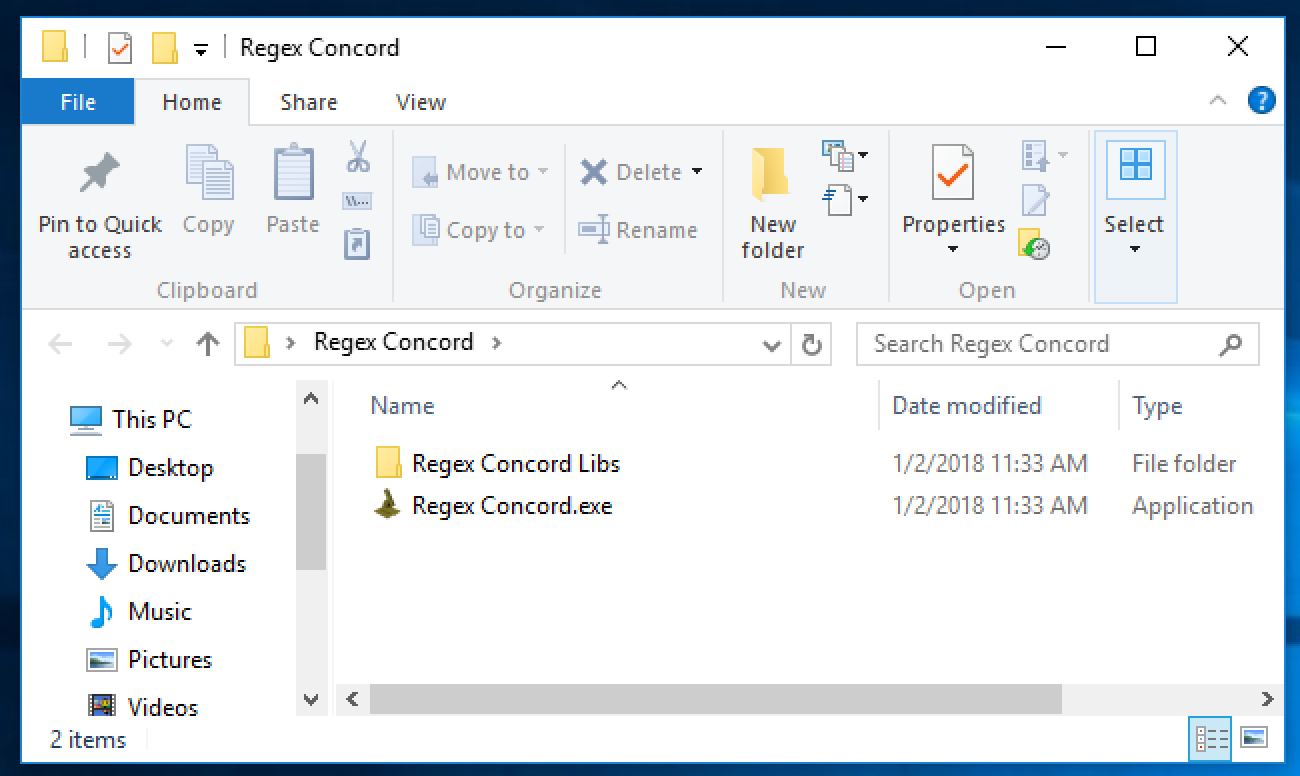Switch to large thumbnails view
This screenshot has width=1300, height=776.
1254,739
